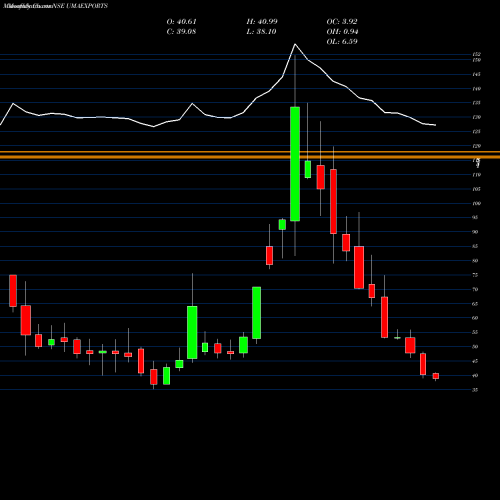
Task: Select the low value L: 38.10
Action: click(261, 32)
